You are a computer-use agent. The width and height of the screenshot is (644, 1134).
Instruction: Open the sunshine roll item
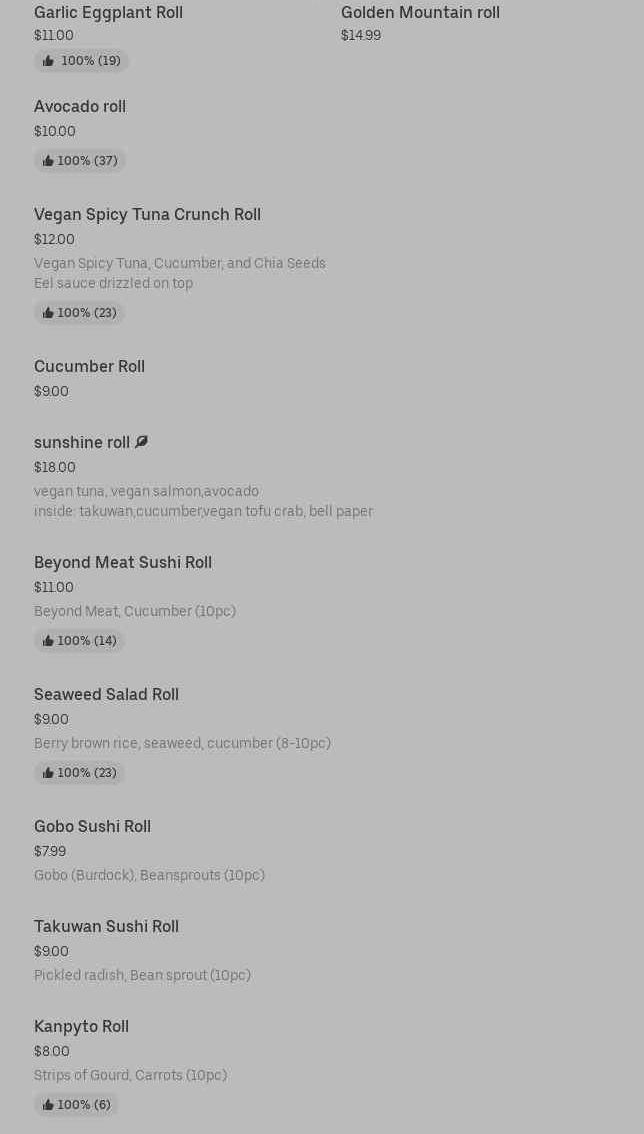82,442
